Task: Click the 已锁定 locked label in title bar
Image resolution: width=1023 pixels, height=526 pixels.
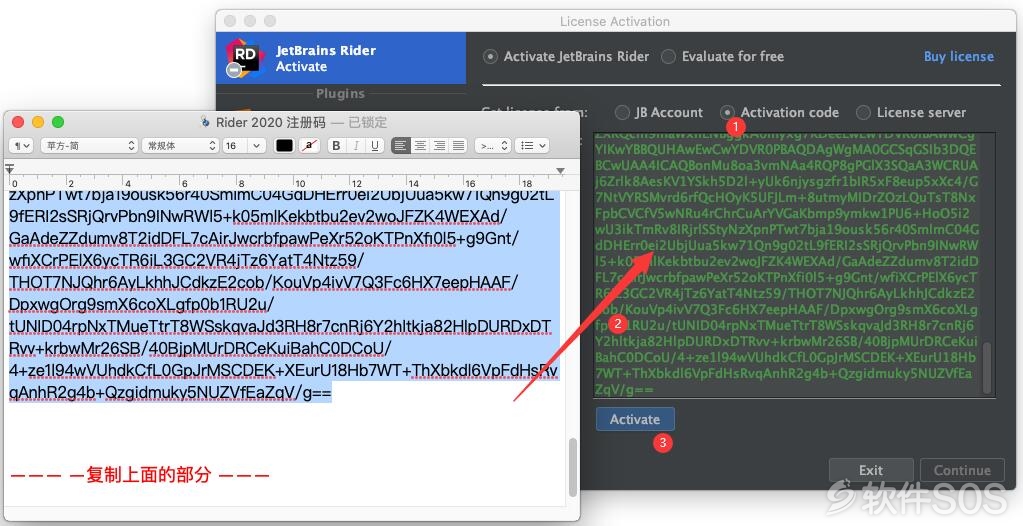Action: [x=368, y=122]
